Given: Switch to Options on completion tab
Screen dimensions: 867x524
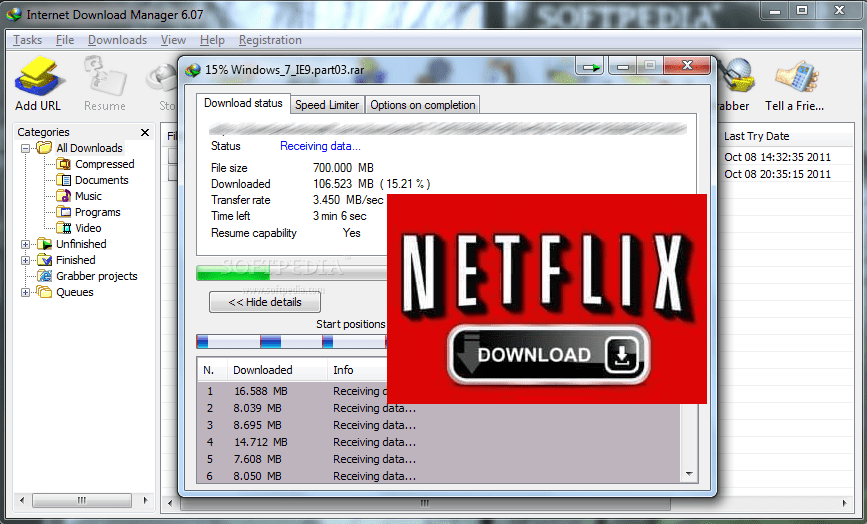Looking at the screenshot, I should point(422,105).
